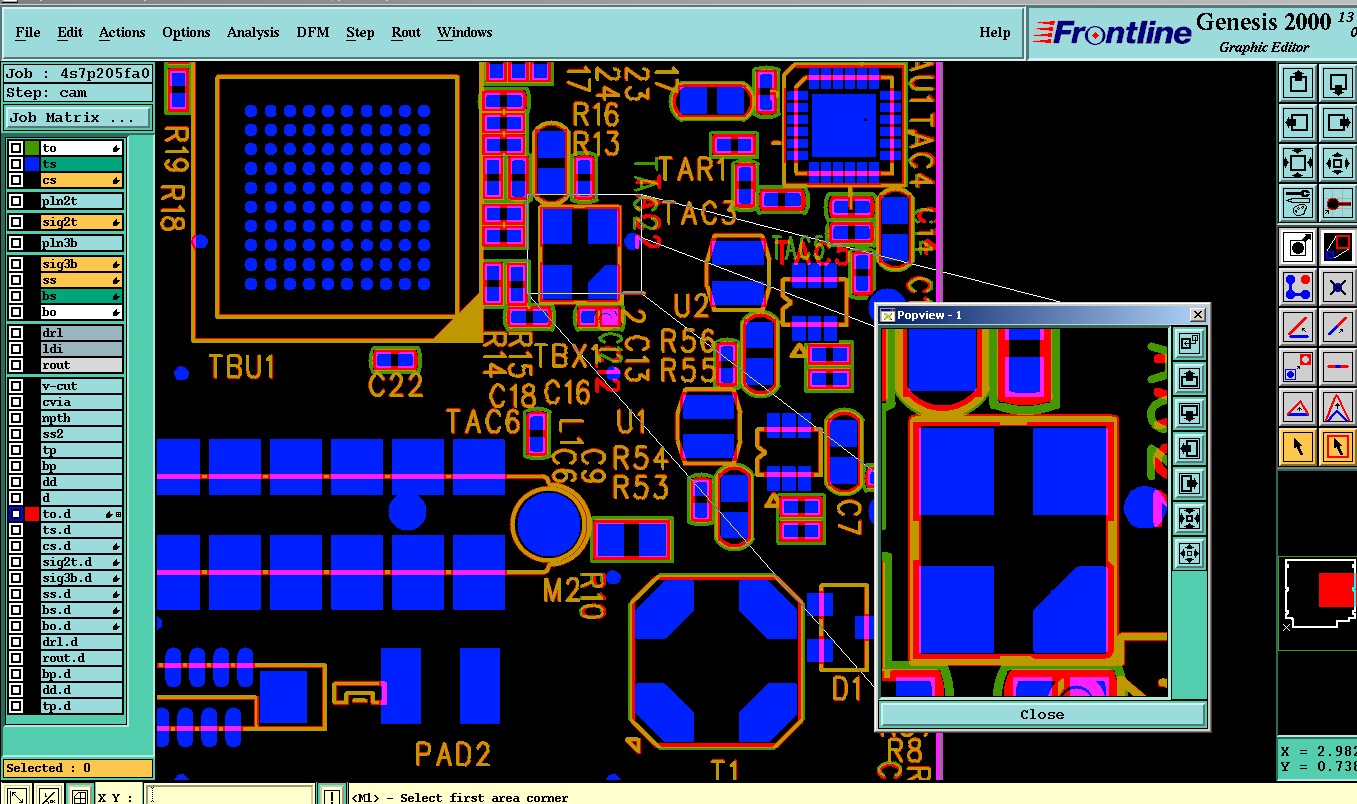The width and height of the screenshot is (1357, 804).
Task: Click the double nested triangle icon
Action: [1338, 406]
